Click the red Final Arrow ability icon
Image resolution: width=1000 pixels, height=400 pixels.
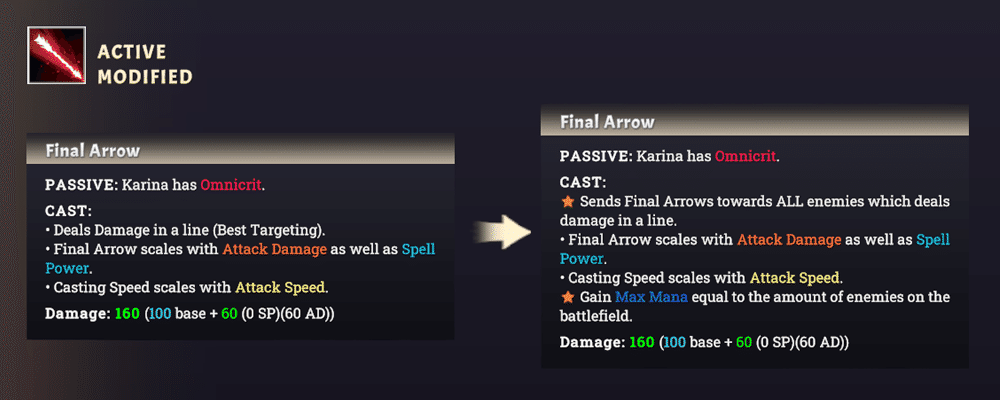(x=56, y=55)
